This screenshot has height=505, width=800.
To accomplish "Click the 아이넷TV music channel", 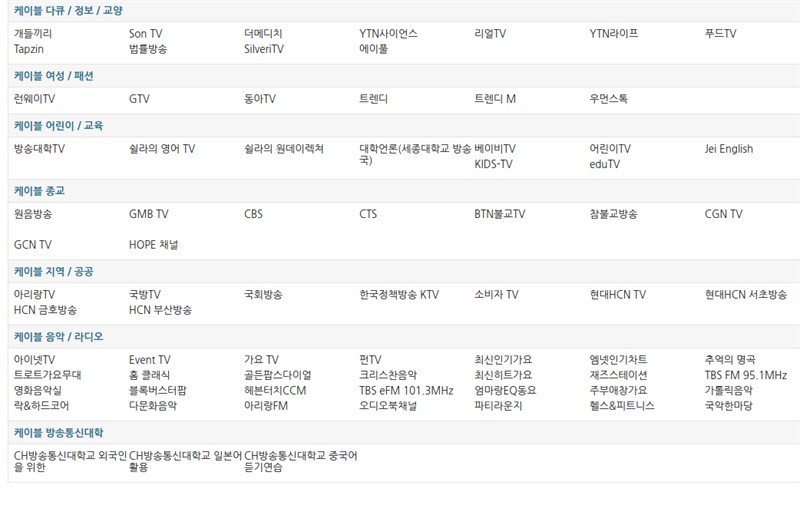I will point(34,360).
